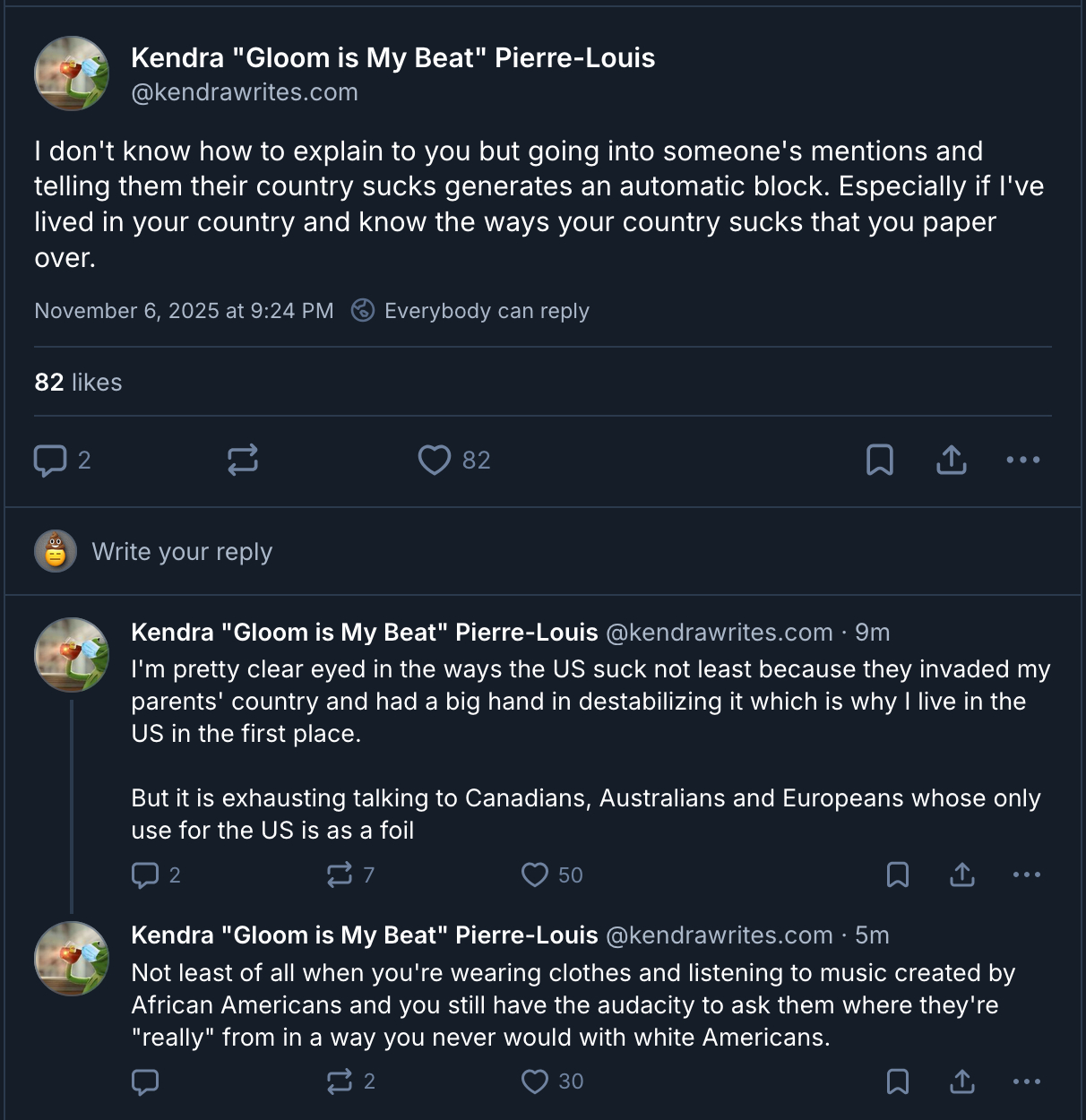This screenshot has width=1086, height=1120.
Task: Repost the main post about automatic blocks
Action: point(242,460)
